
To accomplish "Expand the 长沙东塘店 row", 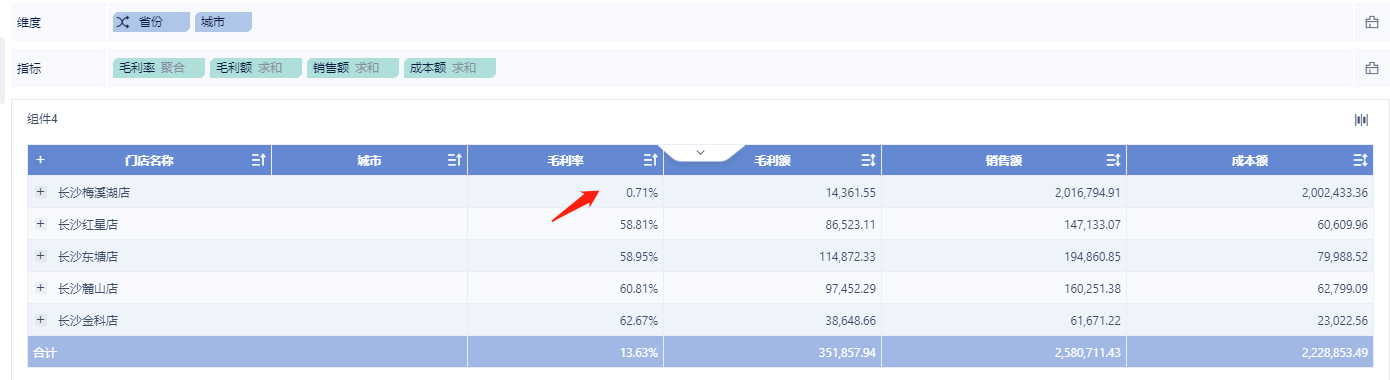I will 40,256.
